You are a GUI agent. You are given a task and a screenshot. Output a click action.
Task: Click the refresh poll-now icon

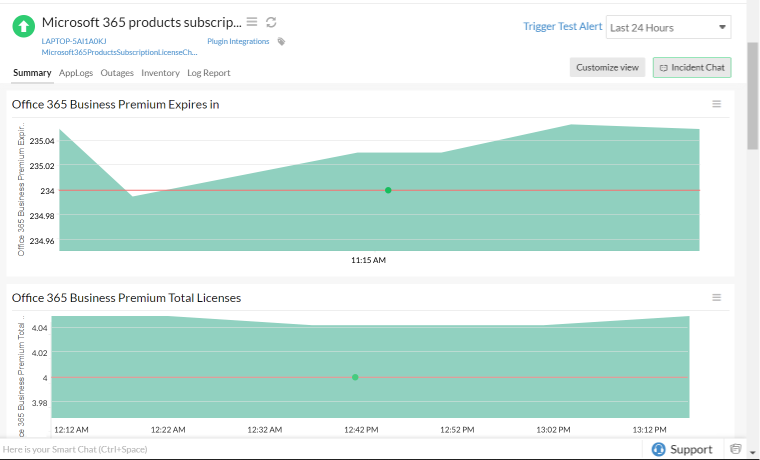click(x=271, y=22)
